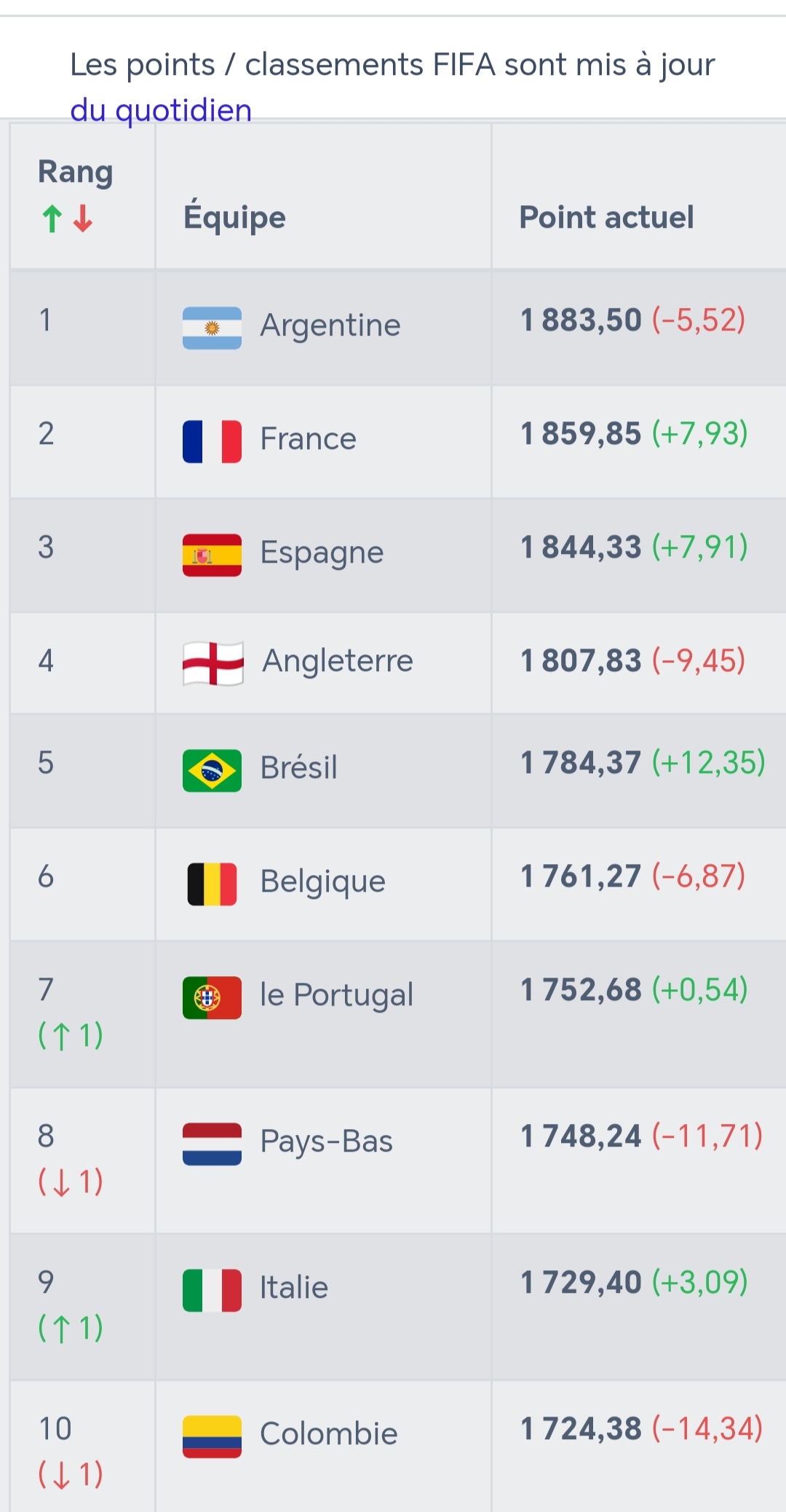
Task: Click Portugal's rank change indicator
Action: (x=71, y=1035)
